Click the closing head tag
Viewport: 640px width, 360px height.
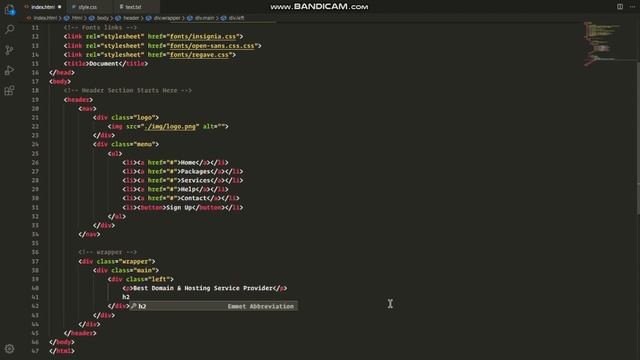coord(62,73)
